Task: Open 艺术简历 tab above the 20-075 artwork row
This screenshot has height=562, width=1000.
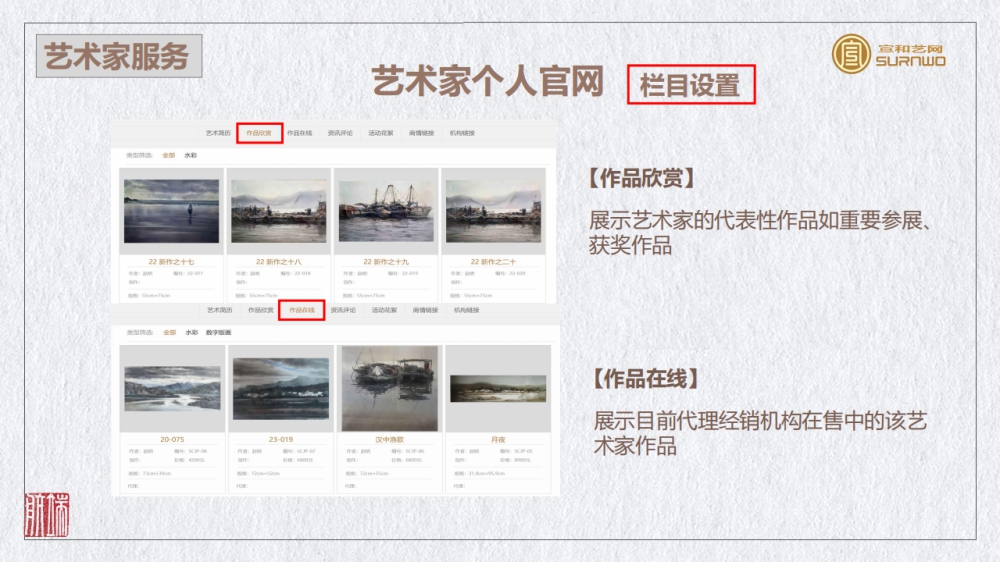Action: click(219, 310)
